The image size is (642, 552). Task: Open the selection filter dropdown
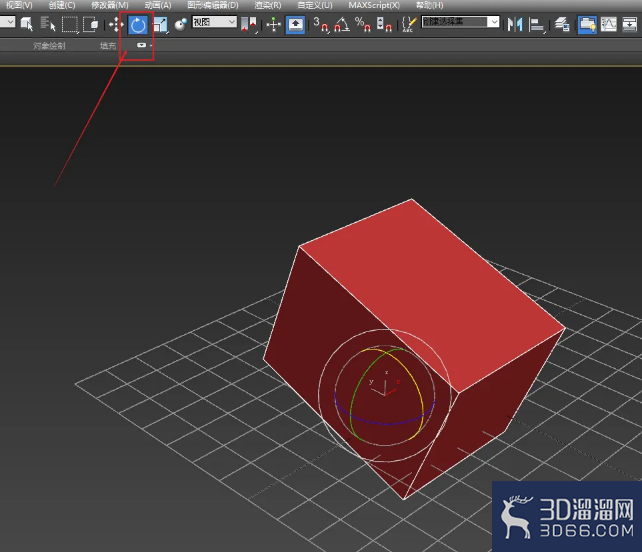pos(7,22)
